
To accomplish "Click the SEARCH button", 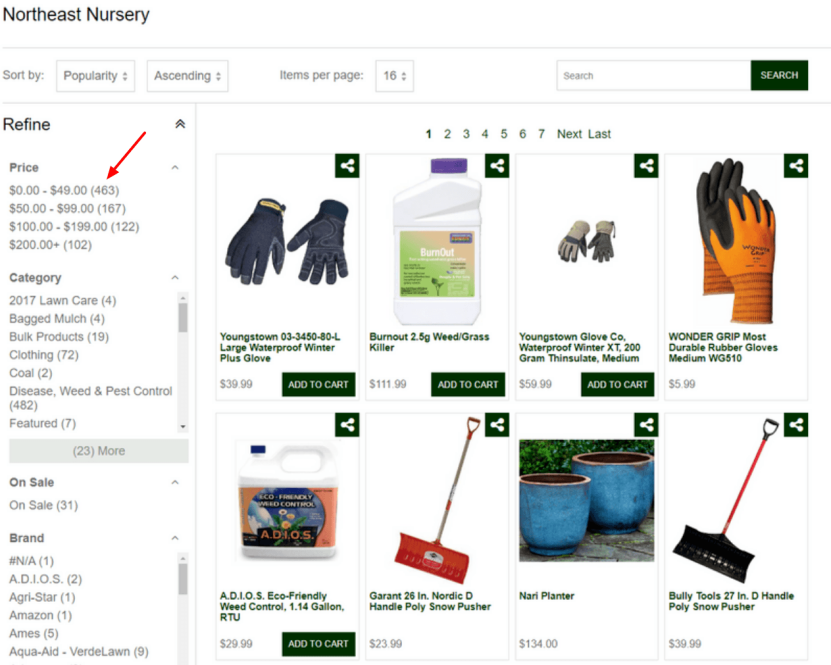I will point(779,75).
